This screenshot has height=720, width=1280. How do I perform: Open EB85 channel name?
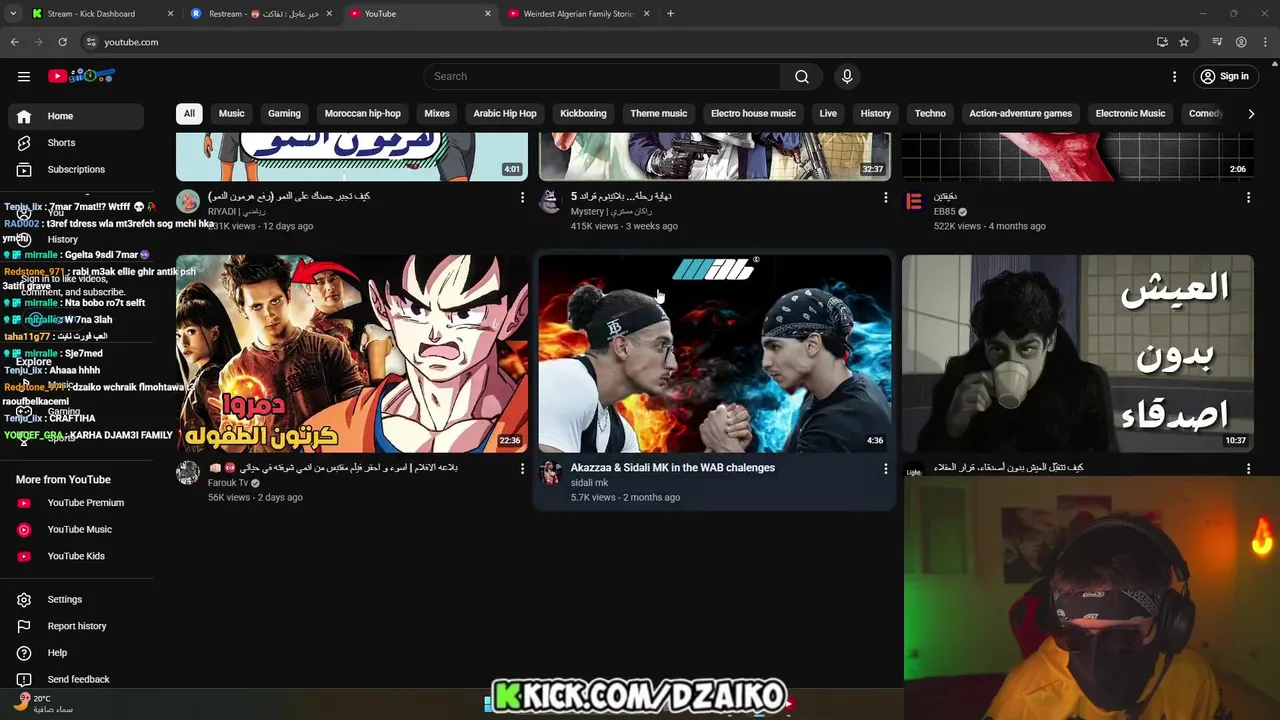click(x=944, y=212)
